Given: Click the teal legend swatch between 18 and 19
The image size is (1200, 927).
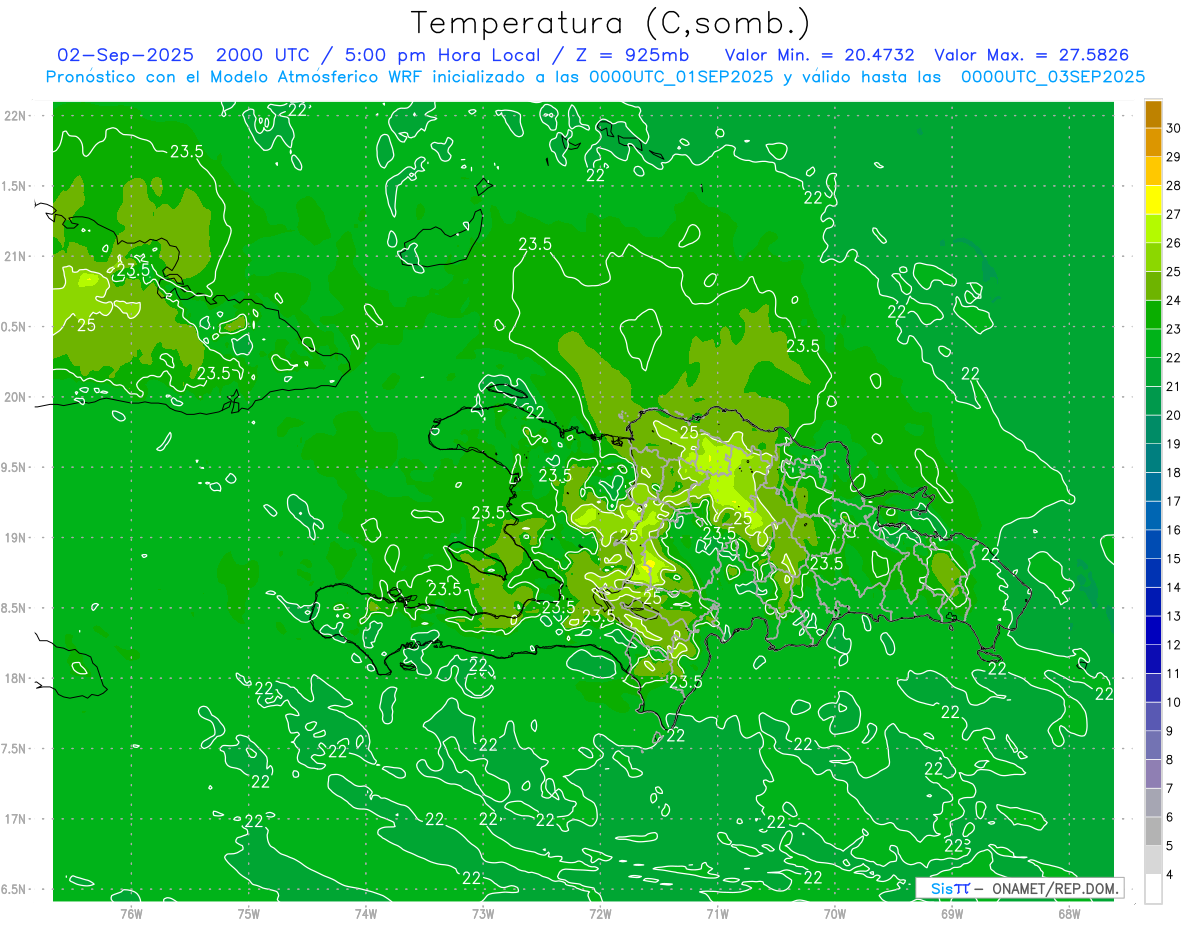Looking at the screenshot, I should coord(1153,458).
